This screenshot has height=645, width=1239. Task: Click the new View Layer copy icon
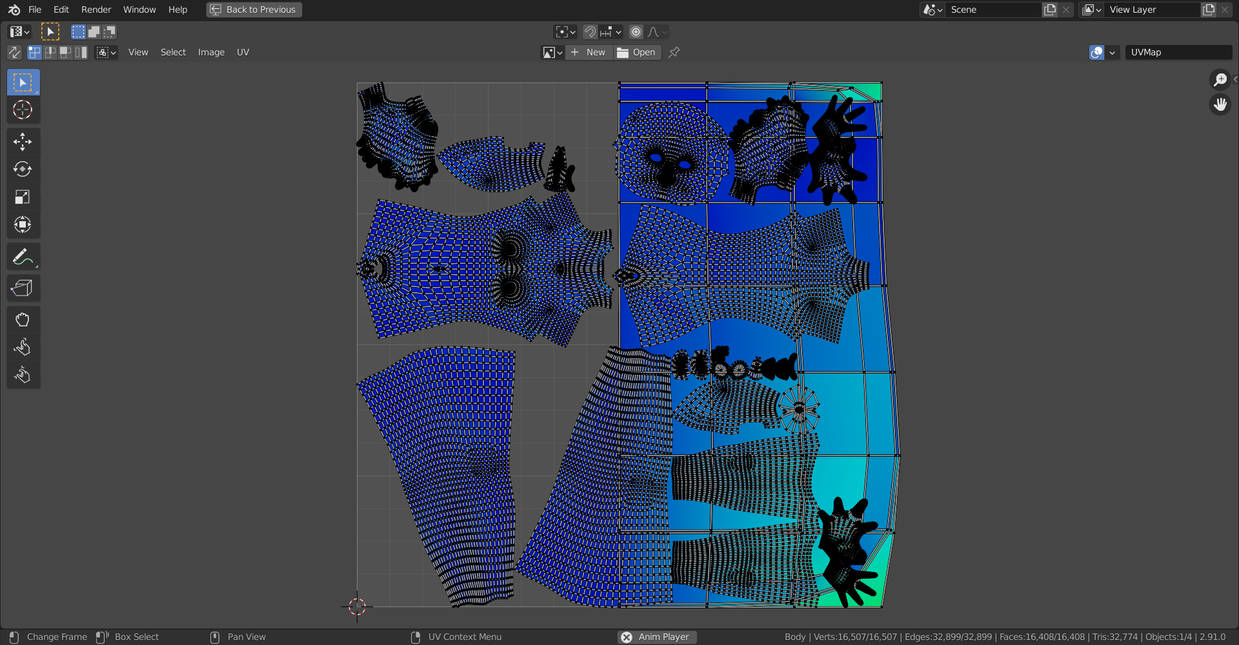1209,10
